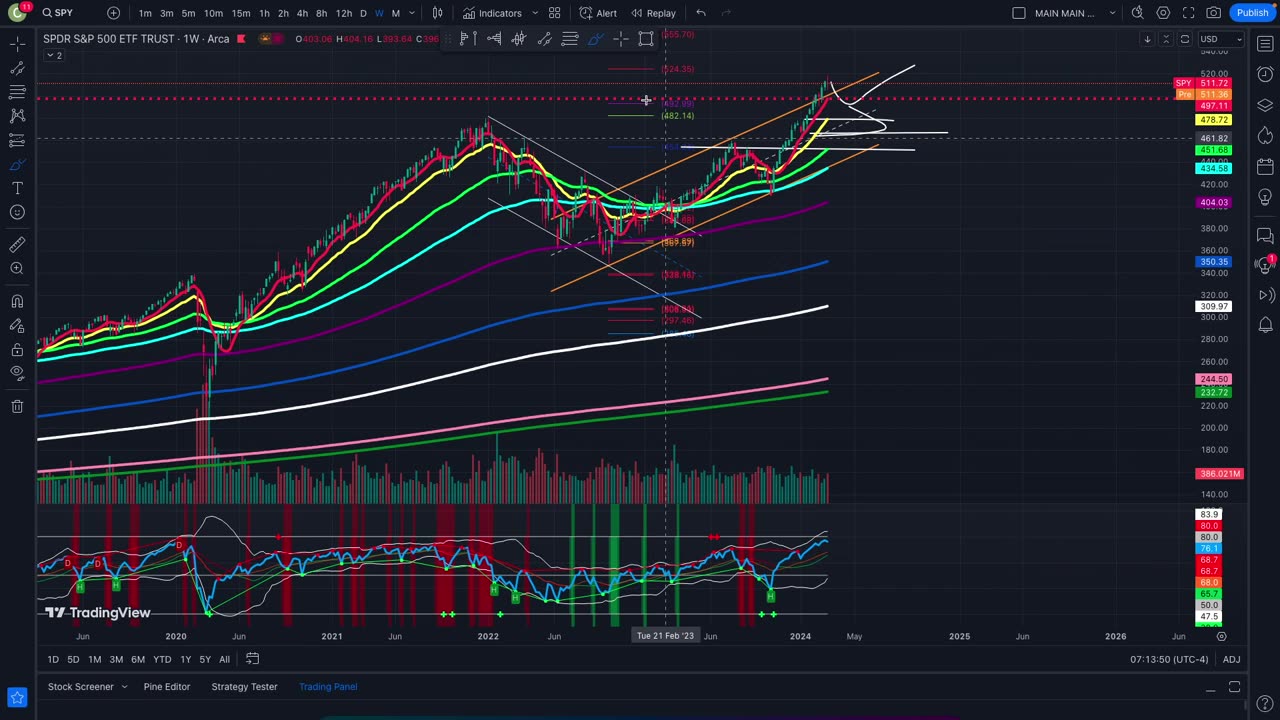Maximize the bottom panel
The width and height of the screenshot is (1280, 720).
(x=1234, y=687)
